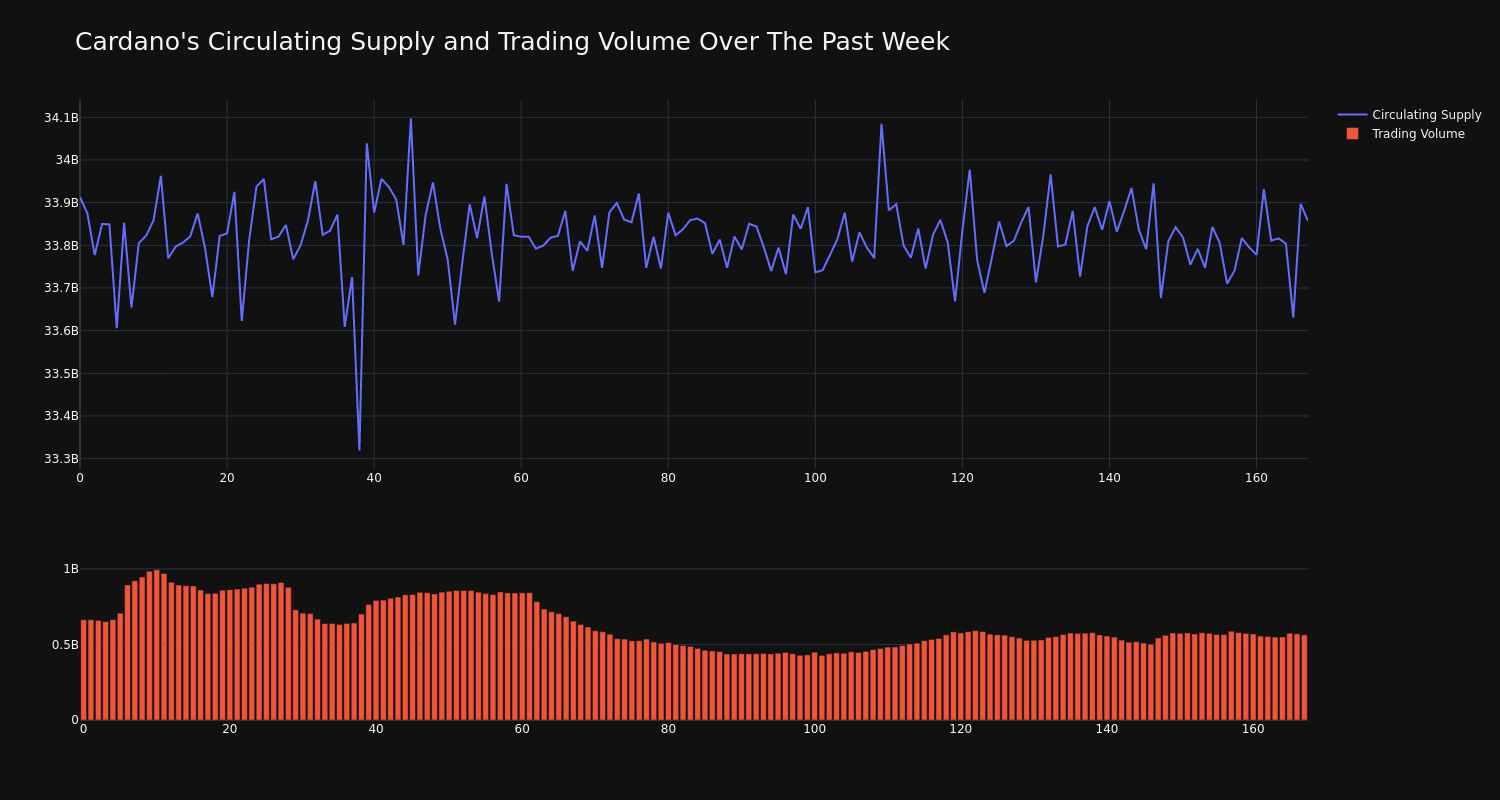1500x800 pixels.
Task: Click the 140 x-axis tick on supply chart
Action: [1109, 478]
